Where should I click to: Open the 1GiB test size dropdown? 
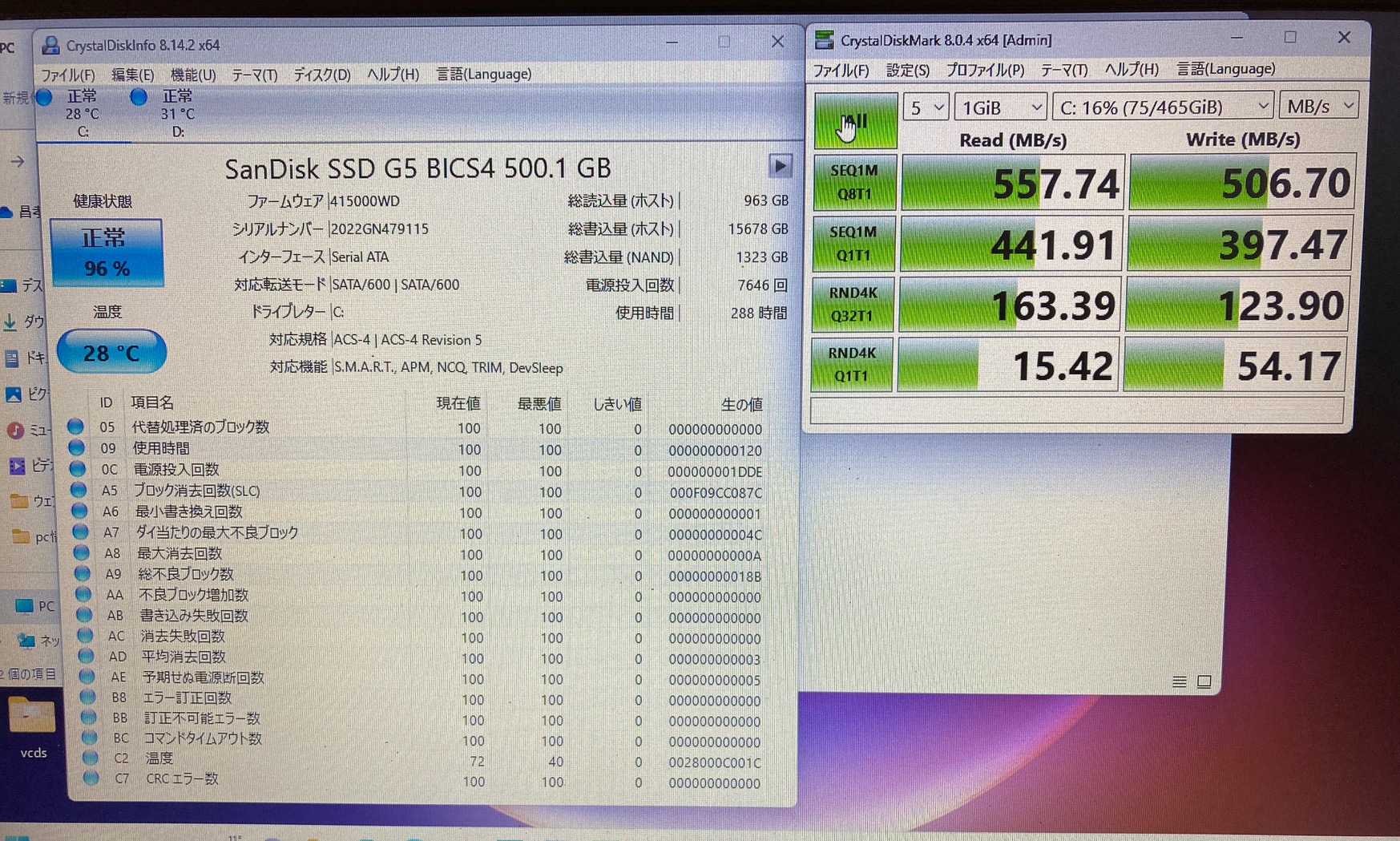point(1001,107)
